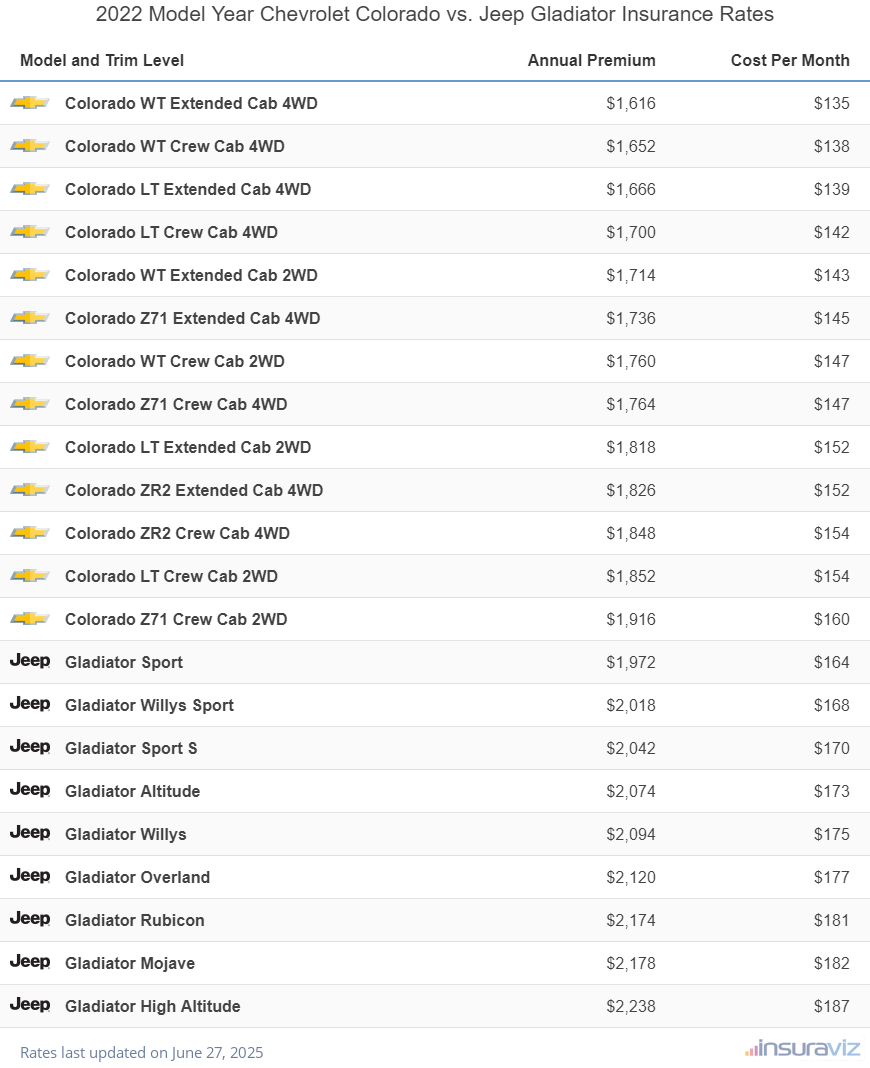Click the $177 monthly cost value
Image resolution: width=870 pixels, height=1068 pixels.
coord(832,877)
